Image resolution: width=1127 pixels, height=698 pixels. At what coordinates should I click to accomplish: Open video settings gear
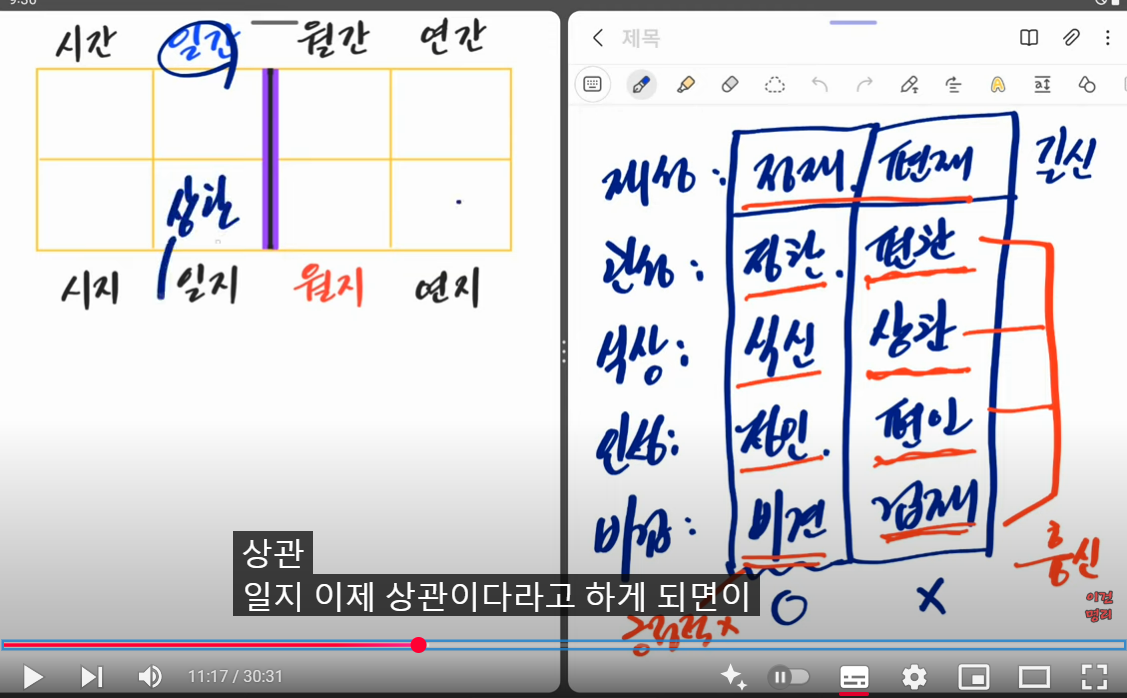click(914, 676)
